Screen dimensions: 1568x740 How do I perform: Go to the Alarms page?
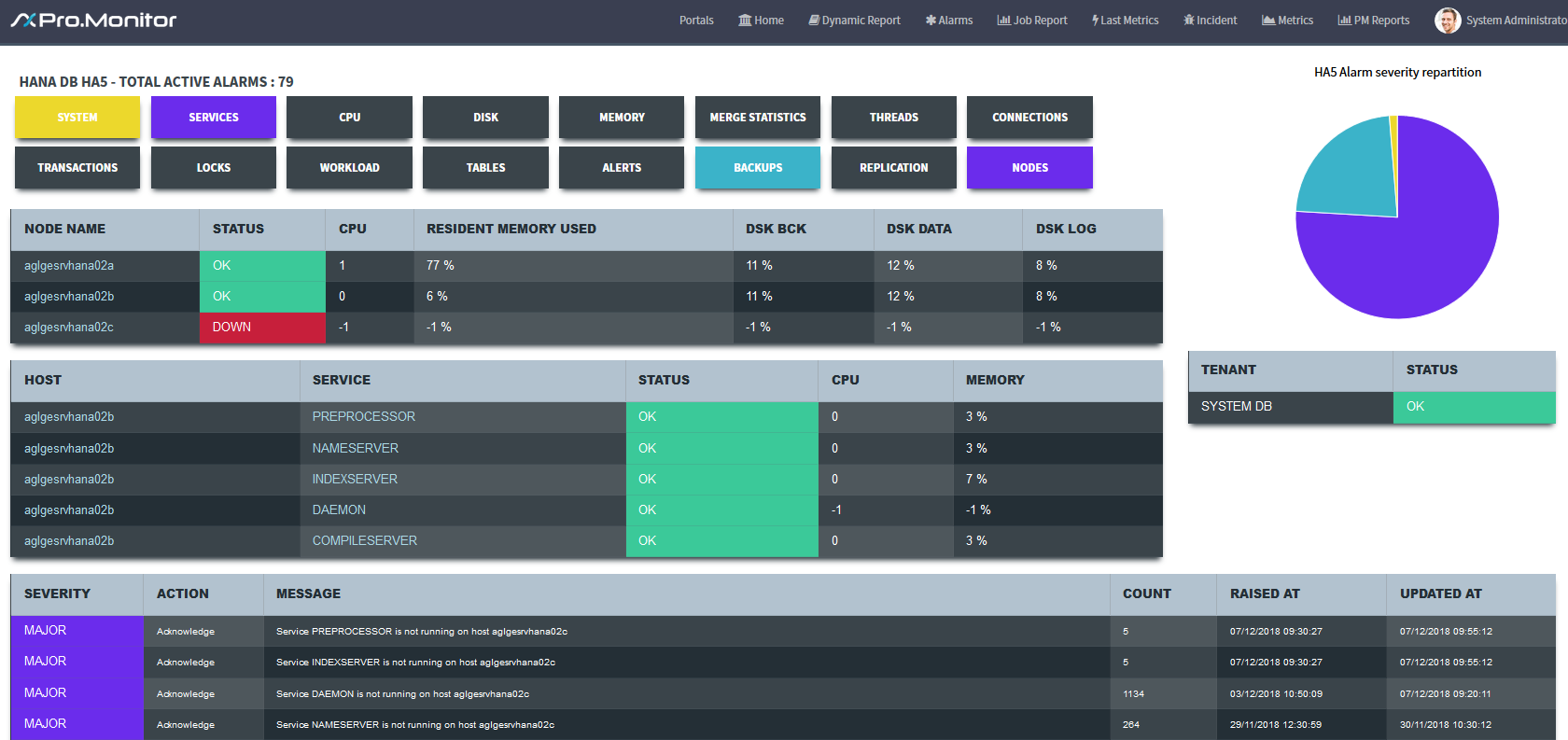pos(949,21)
